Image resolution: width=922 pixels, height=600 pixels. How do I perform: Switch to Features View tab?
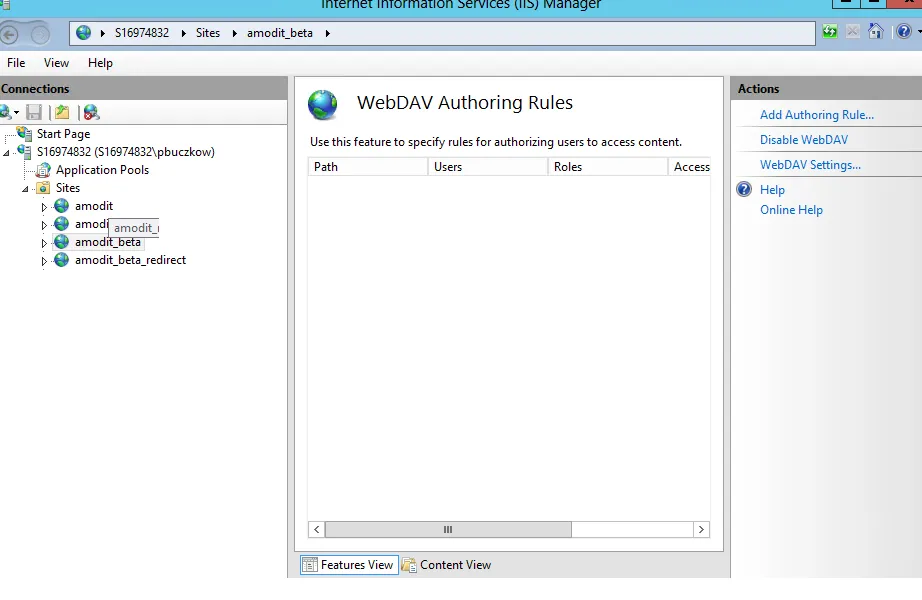coord(349,565)
